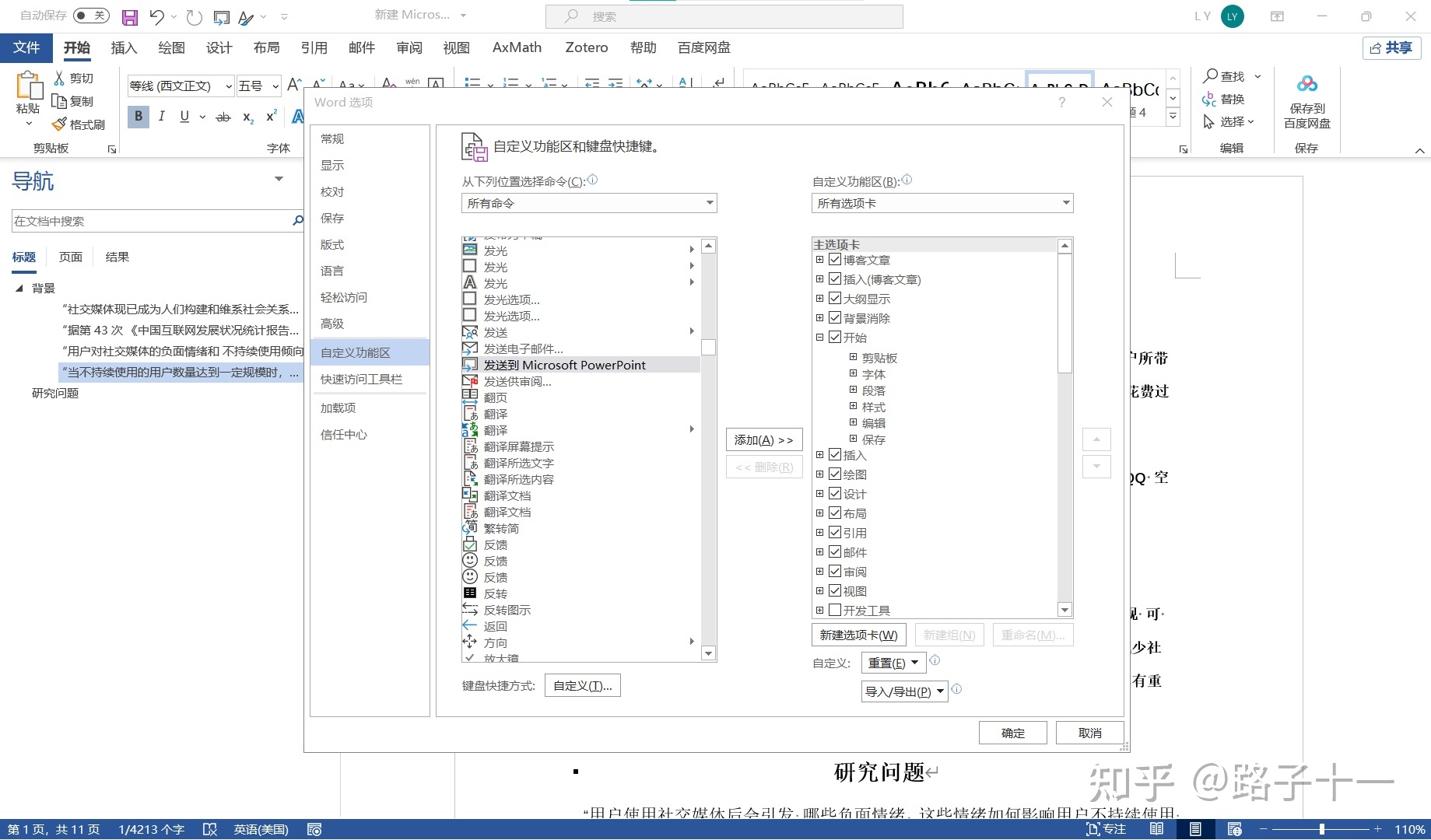Click the Copy (复制) icon

click(x=59, y=101)
